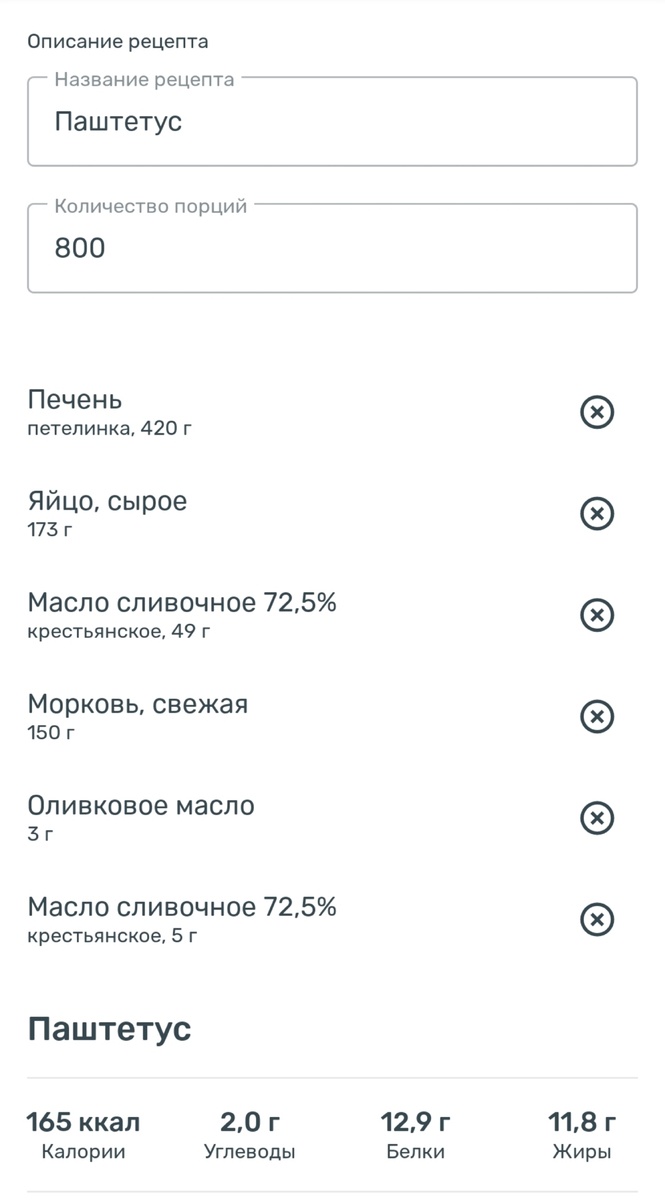Open the Яйцо, сырое ingredient entry

click(107, 501)
